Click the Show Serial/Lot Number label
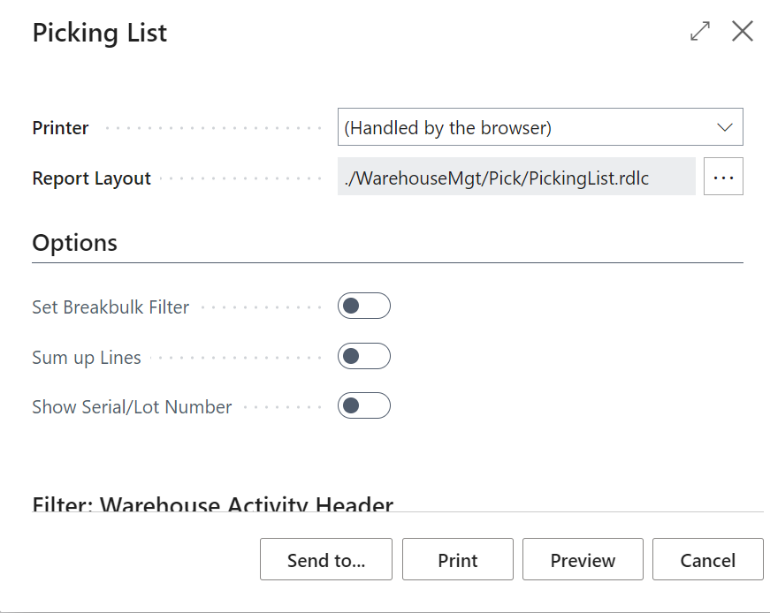The image size is (770, 613). point(132,407)
